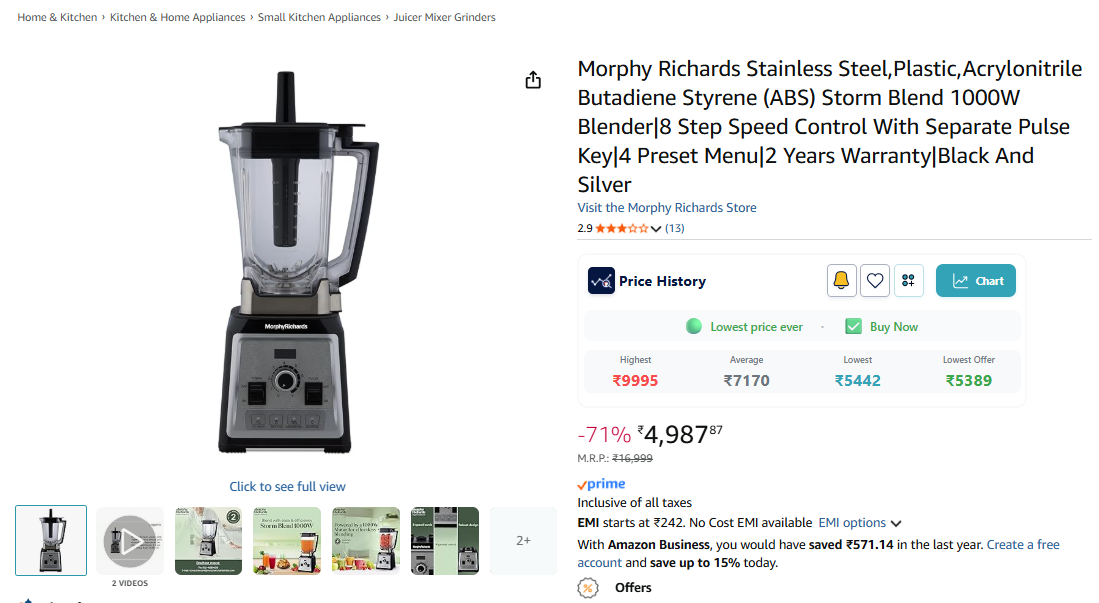Click the share icon above the product image
Image resolution: width=1099 pixels, height=603 pixels.
[533, 80]
